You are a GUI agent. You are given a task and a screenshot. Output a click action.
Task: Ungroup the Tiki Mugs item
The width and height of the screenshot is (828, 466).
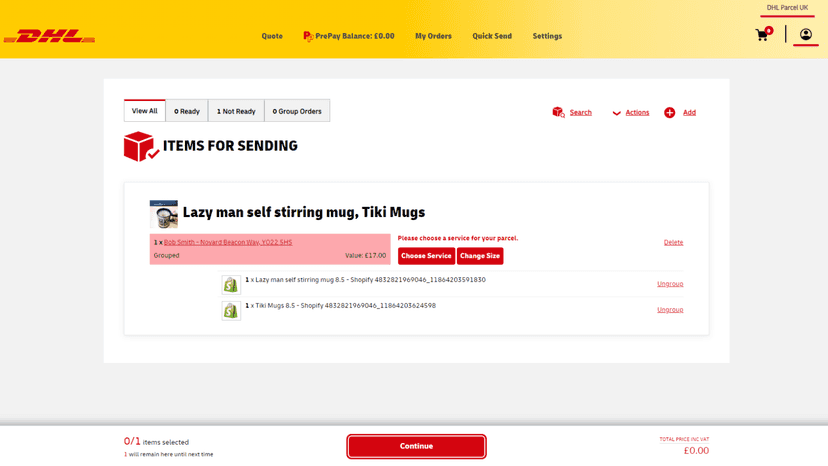pos(670,310)
